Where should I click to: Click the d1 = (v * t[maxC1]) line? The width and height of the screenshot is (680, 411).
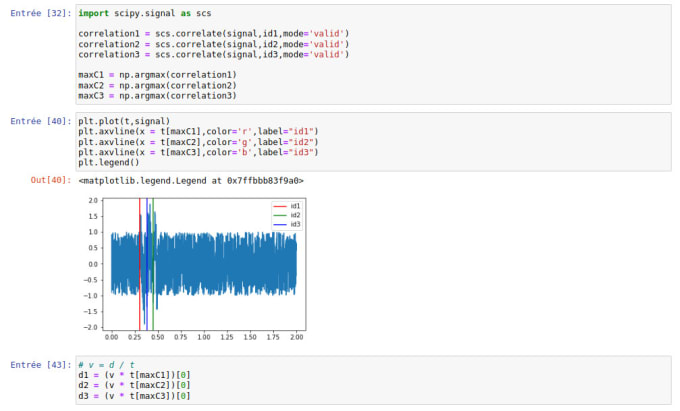click(134, 375)
